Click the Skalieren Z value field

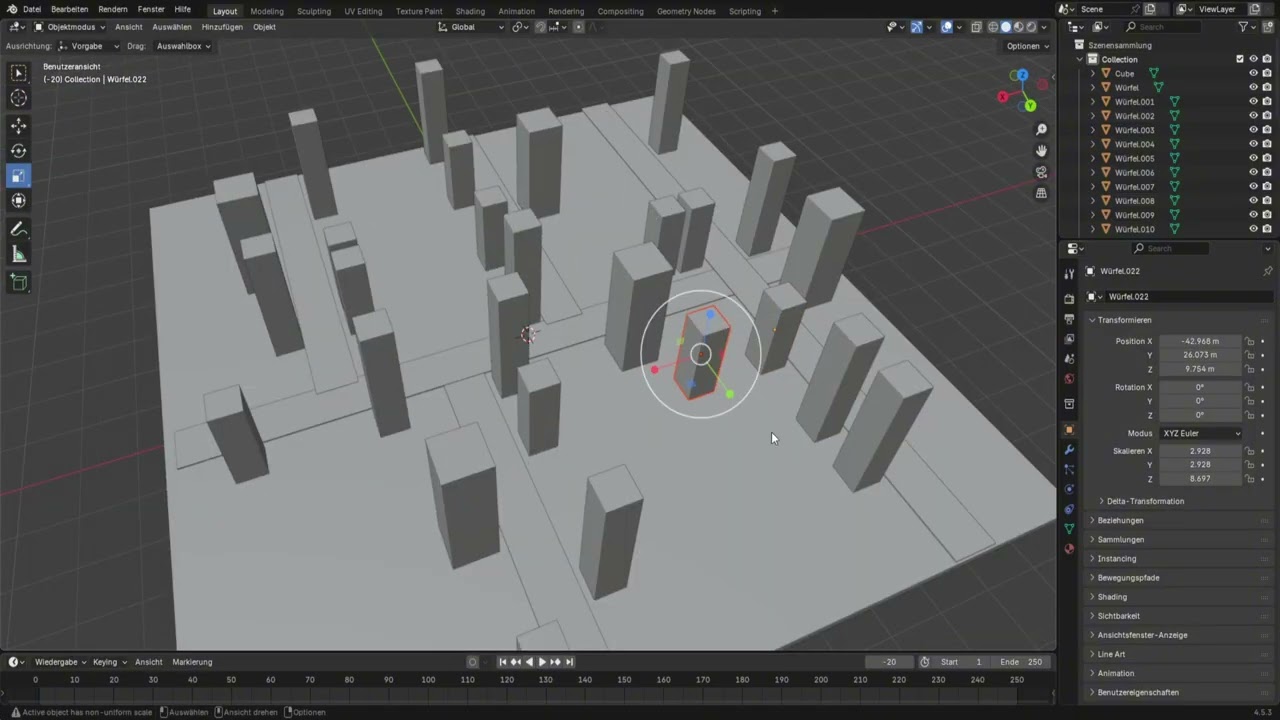point(1200,479)
